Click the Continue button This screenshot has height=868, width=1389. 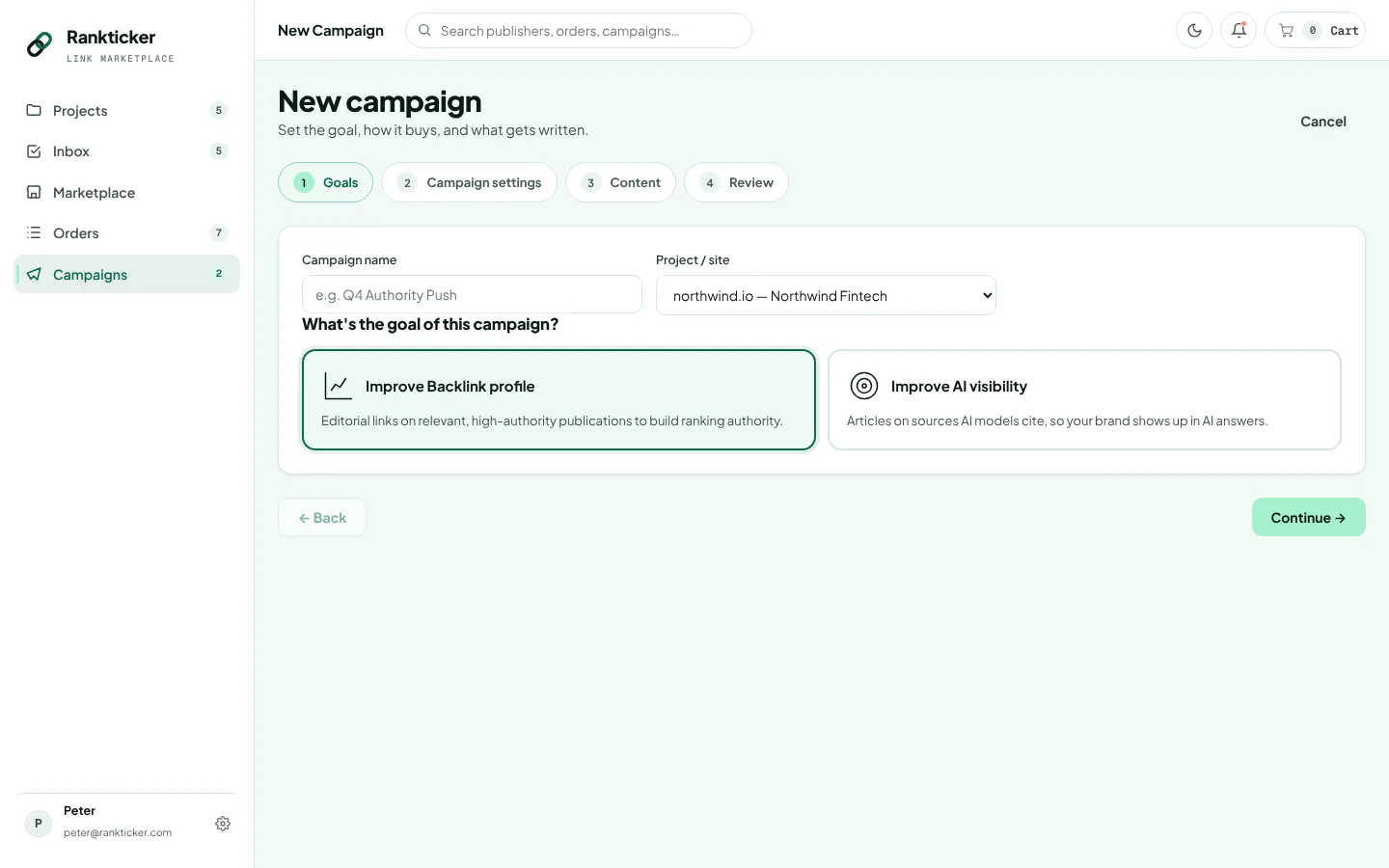pyautogui.click(x=1308, y=517)
